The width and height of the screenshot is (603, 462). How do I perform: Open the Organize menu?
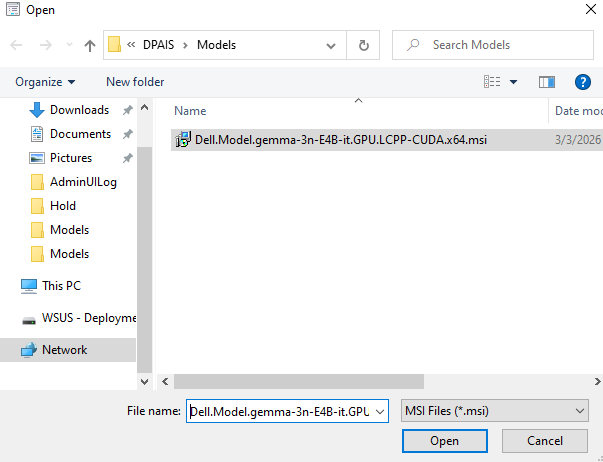pos(45,82)
